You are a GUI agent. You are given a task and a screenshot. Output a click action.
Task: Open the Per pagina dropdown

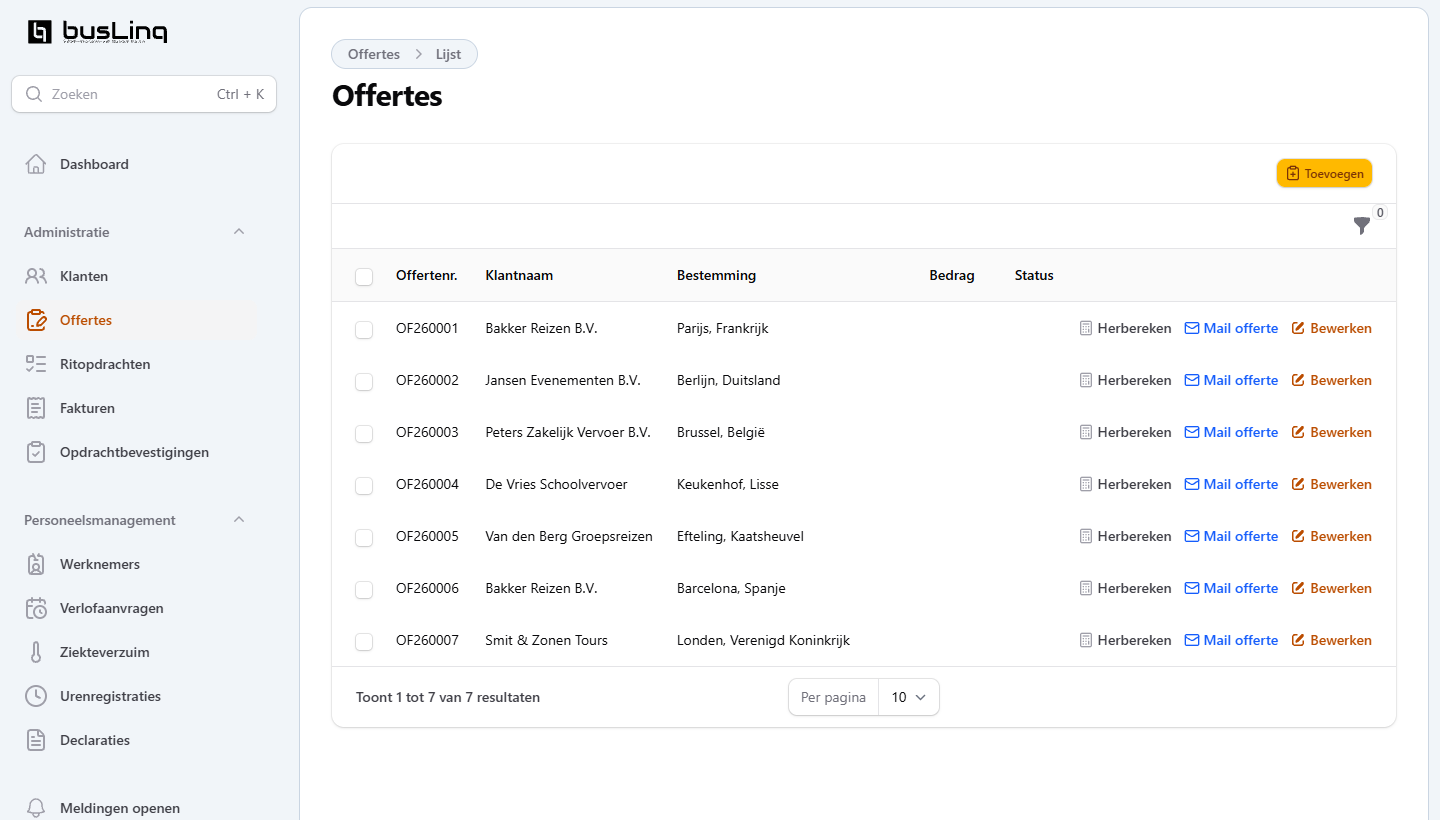908,697
